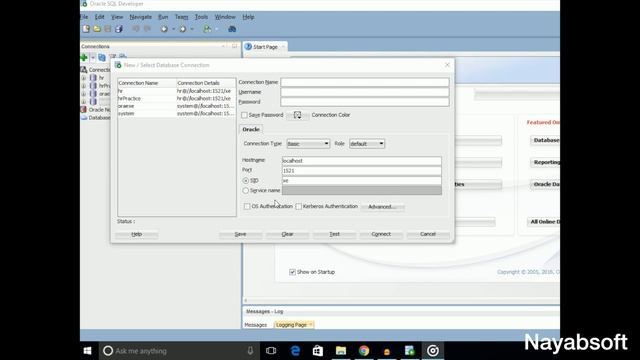640x360 pixels.
Task: Click the Save toolbar icon
Action: tap(108, 29)
